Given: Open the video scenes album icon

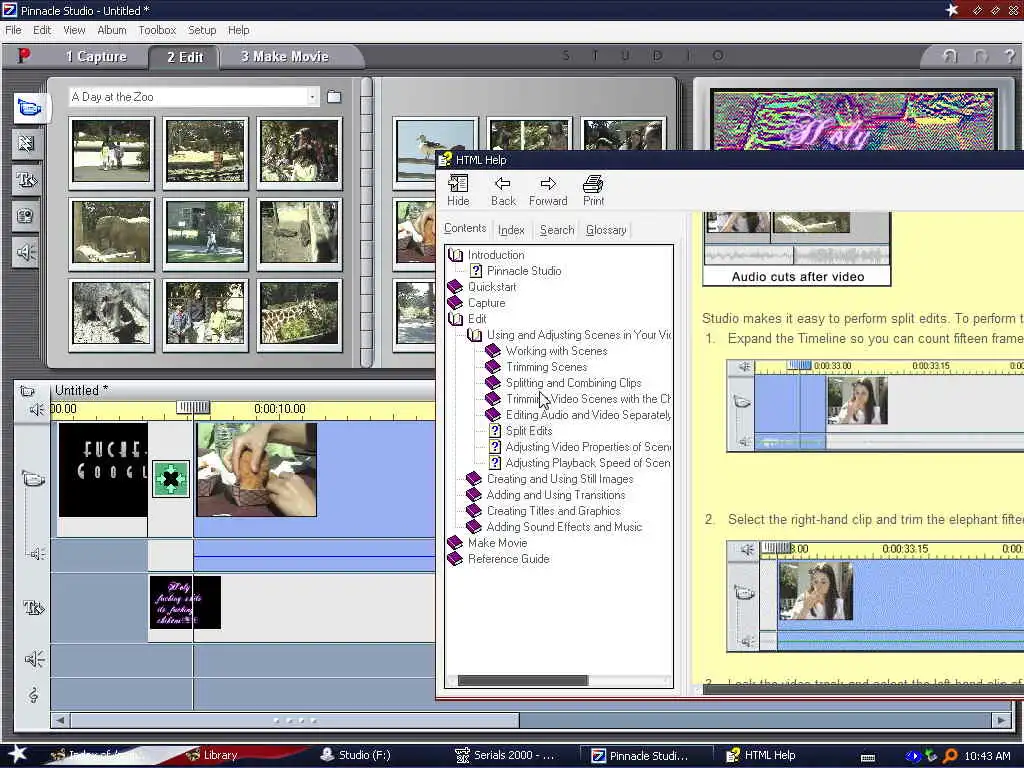Looking at the screenshot, I should tap(29, 107).
